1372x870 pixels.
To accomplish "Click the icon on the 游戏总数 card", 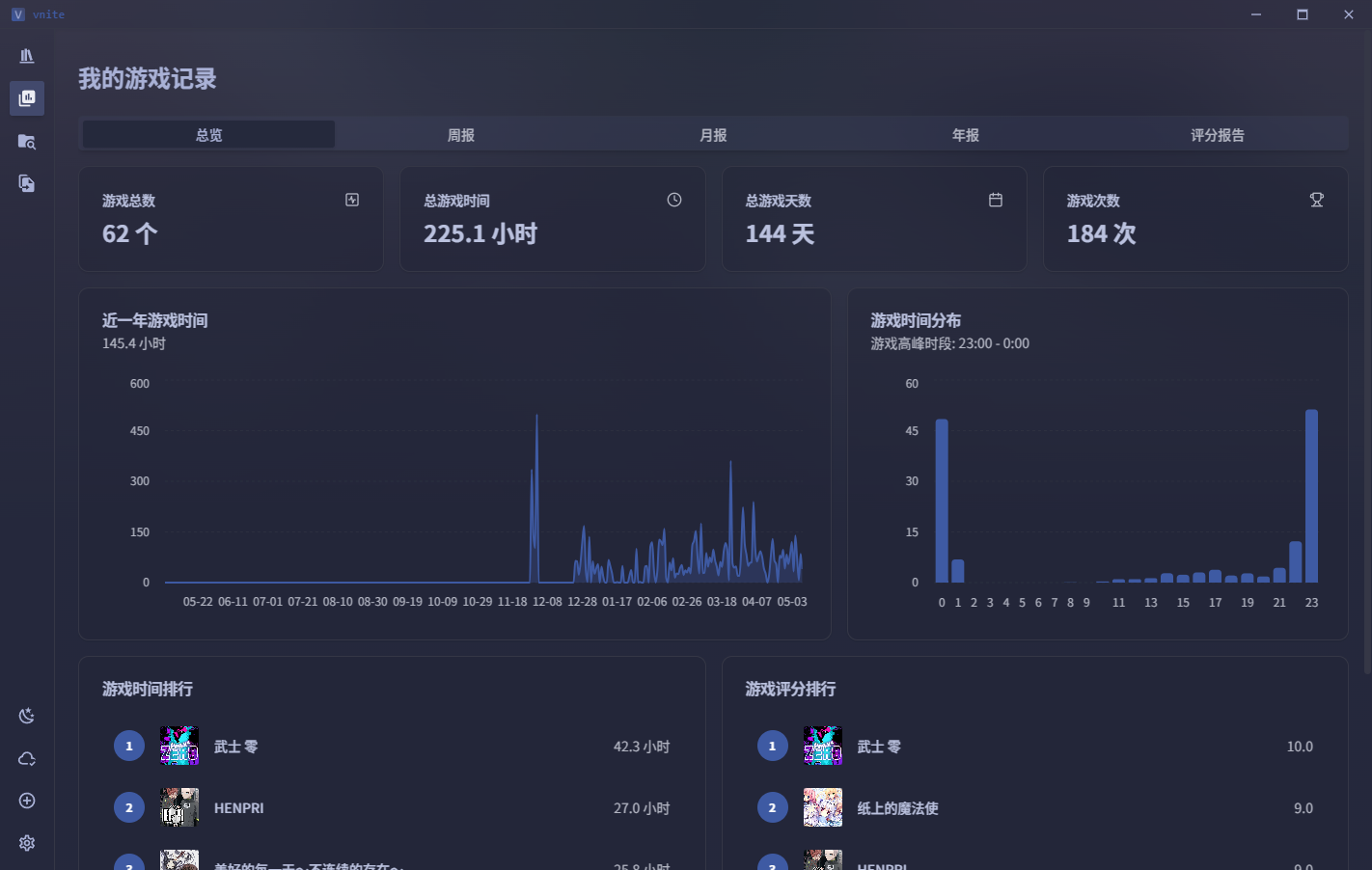I will point(352,200).
